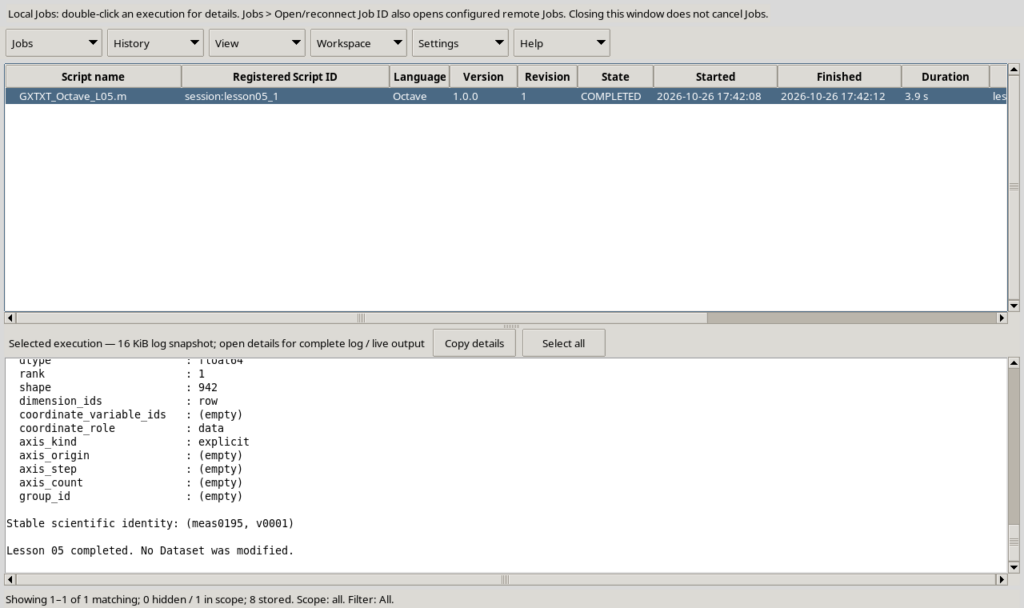Screen dimensions: 1024x608
Task: Click the COMPLETED state cell
Action: pyautogui.click(x=615, y=96)
